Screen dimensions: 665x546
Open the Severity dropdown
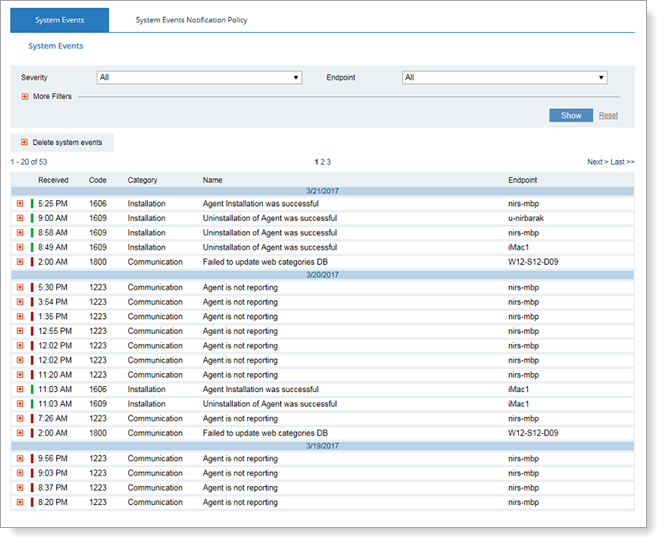pos(199,77)
